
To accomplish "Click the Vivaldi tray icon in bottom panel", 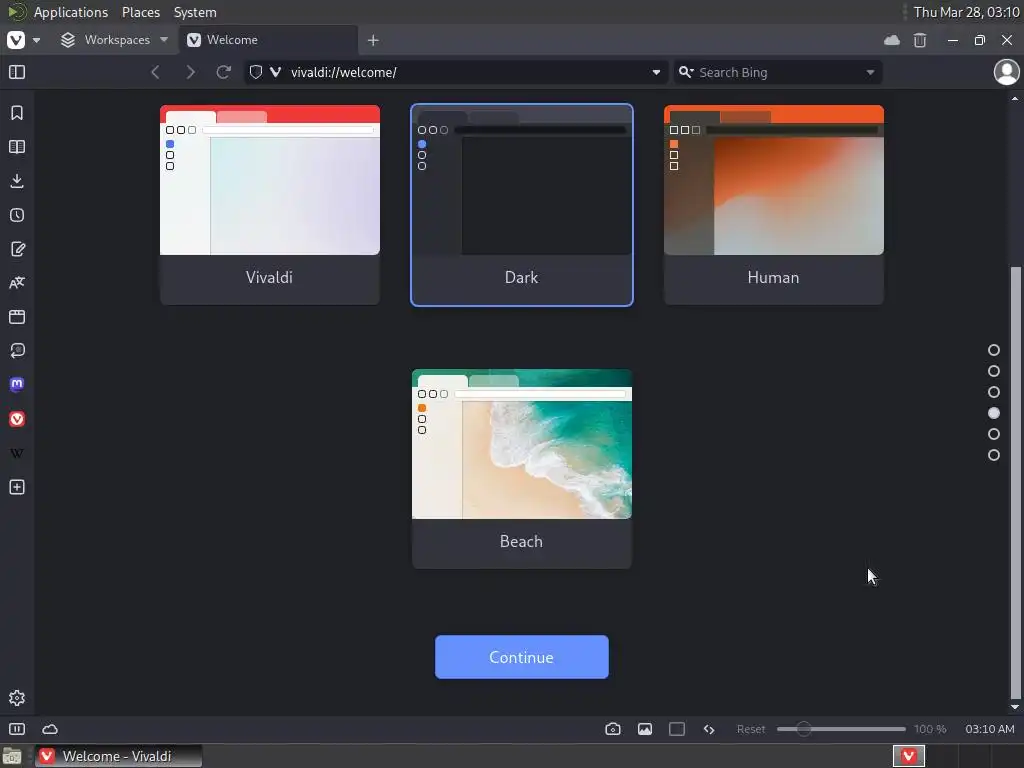I will (908, 756).
